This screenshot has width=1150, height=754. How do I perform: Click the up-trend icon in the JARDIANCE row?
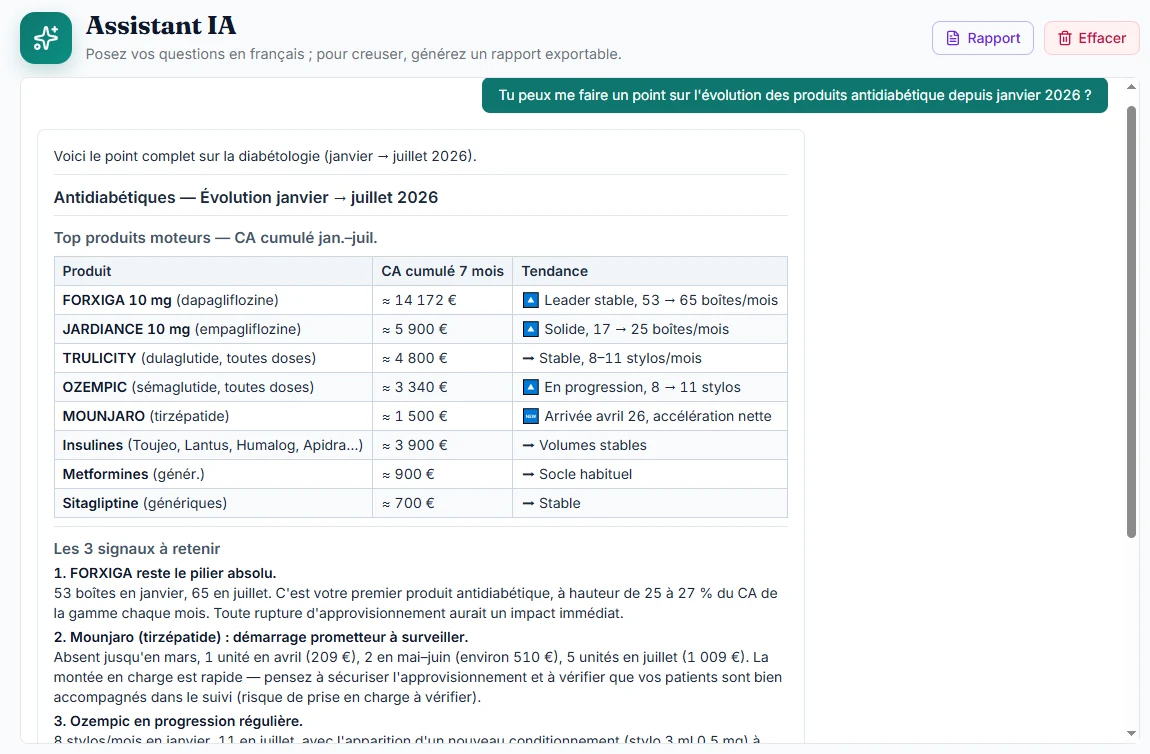click(x=530, y=329)
